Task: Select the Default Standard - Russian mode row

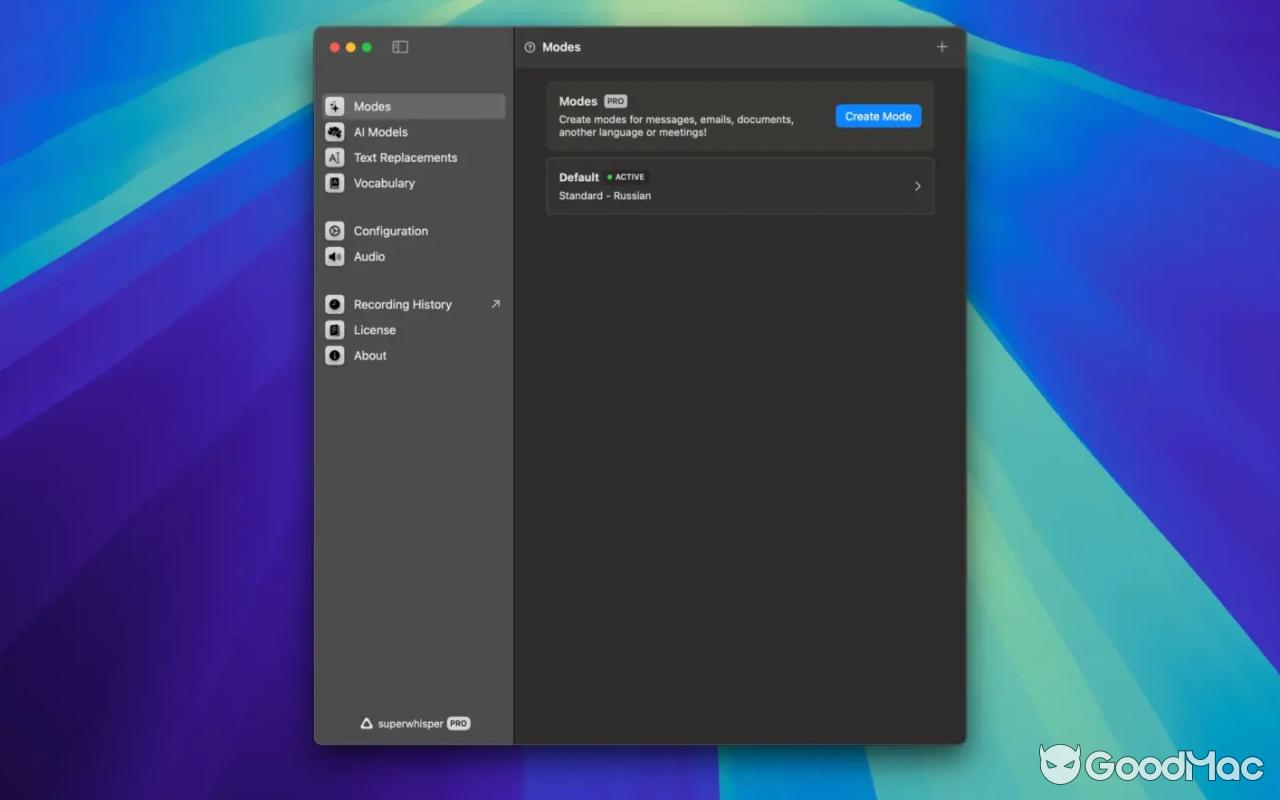Action: [x=740, y=186]
